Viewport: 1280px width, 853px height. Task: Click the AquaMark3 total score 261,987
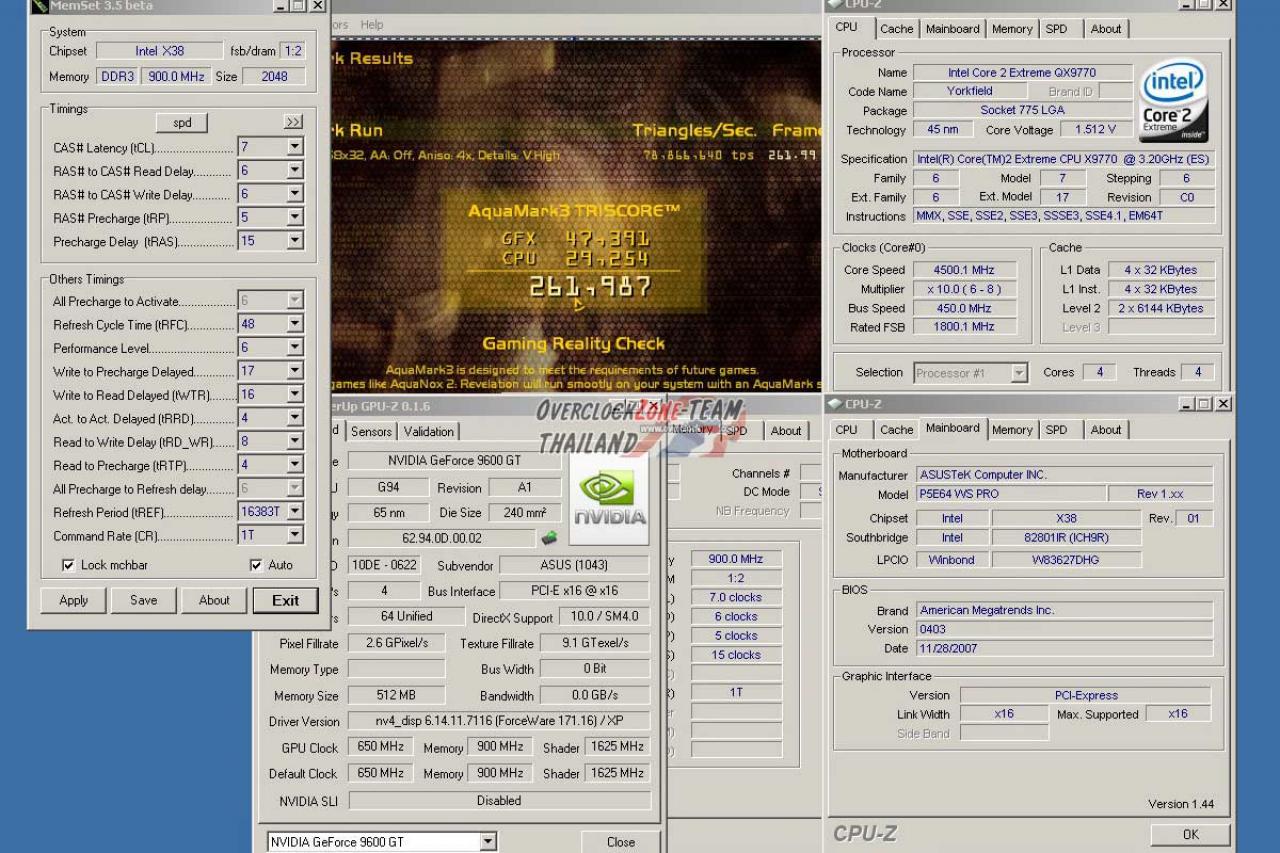pos(591,287)
